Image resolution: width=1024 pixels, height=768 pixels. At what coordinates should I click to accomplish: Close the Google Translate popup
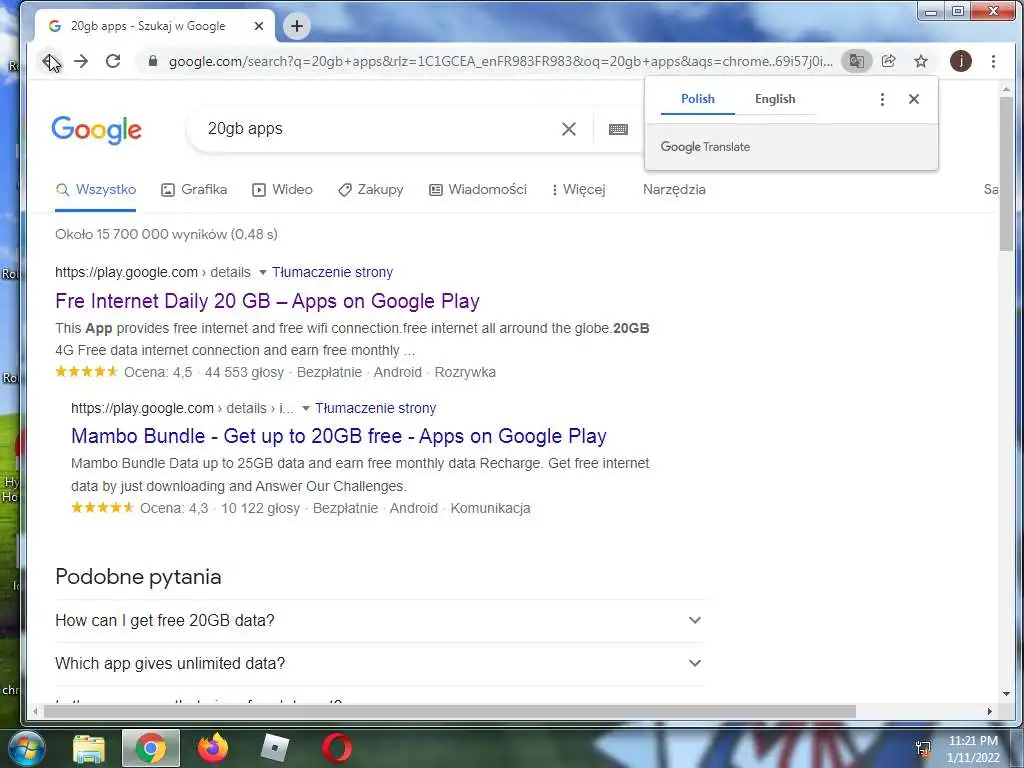(914, 99)
